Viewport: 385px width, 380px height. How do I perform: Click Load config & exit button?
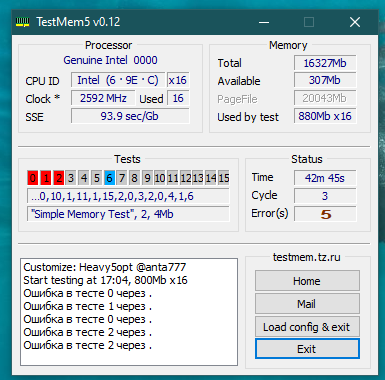coord(307,327)
